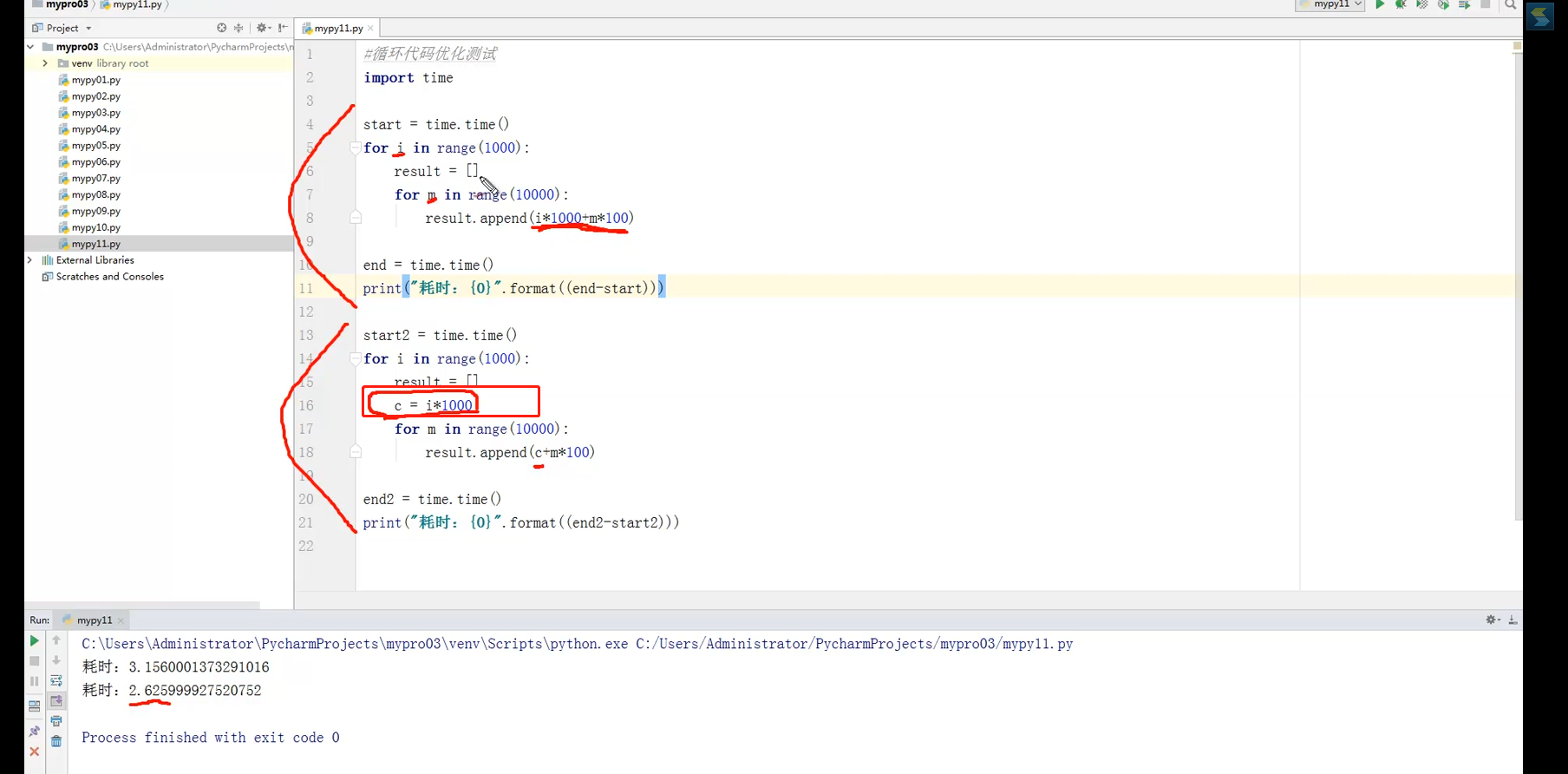
Task: Hide the Project panel with the hide icon
Action: [283, 28]
